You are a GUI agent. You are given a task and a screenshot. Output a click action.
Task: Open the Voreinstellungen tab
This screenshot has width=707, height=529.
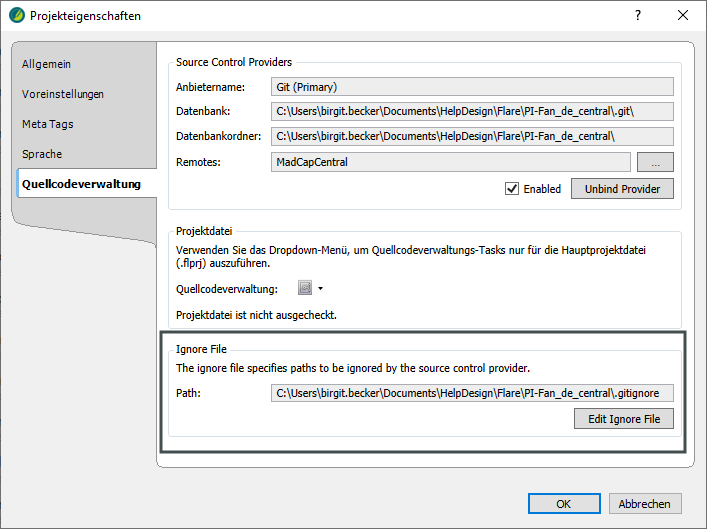point(63,94)
